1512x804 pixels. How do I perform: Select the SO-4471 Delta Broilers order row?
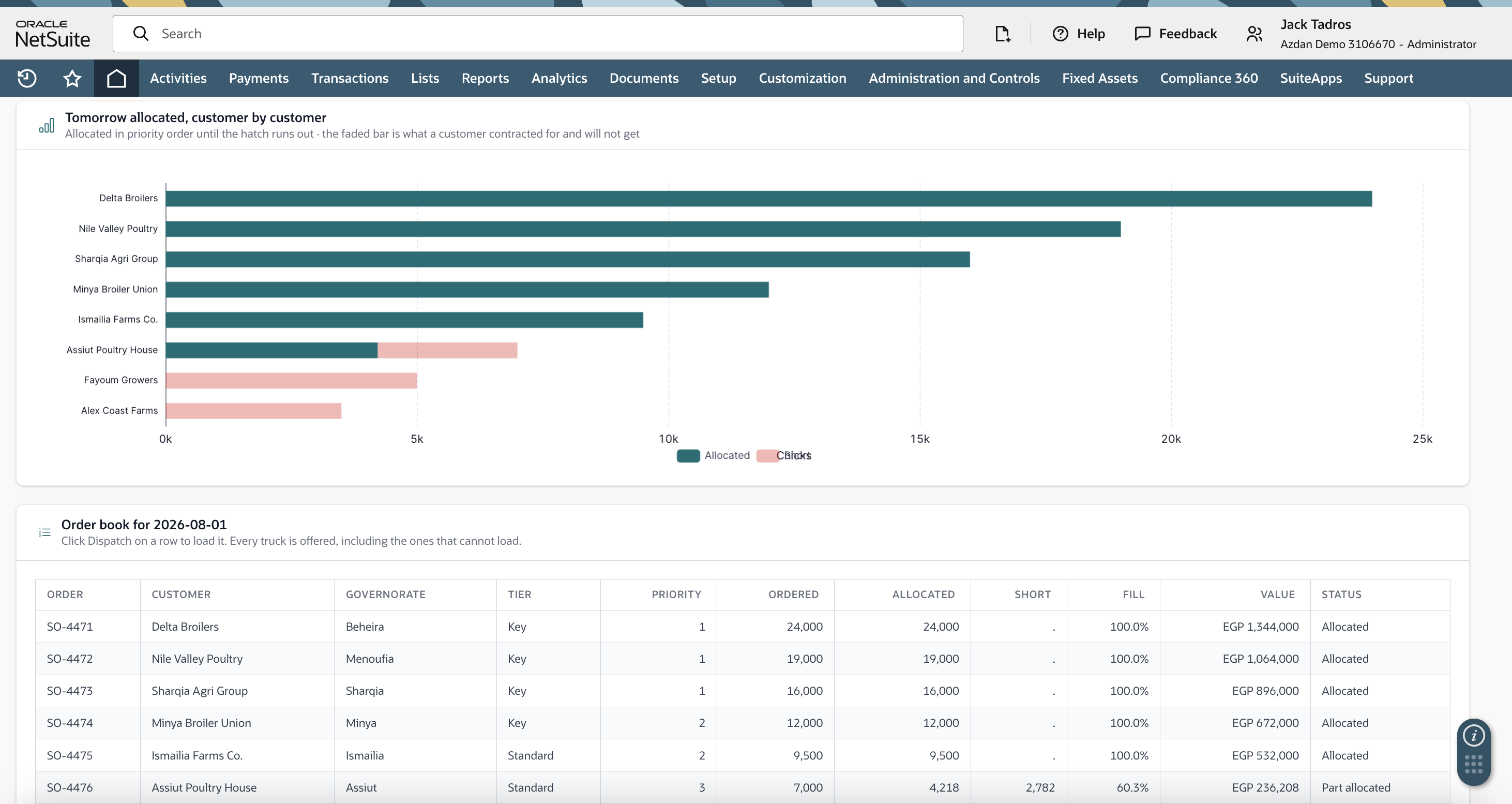[742, 627]
